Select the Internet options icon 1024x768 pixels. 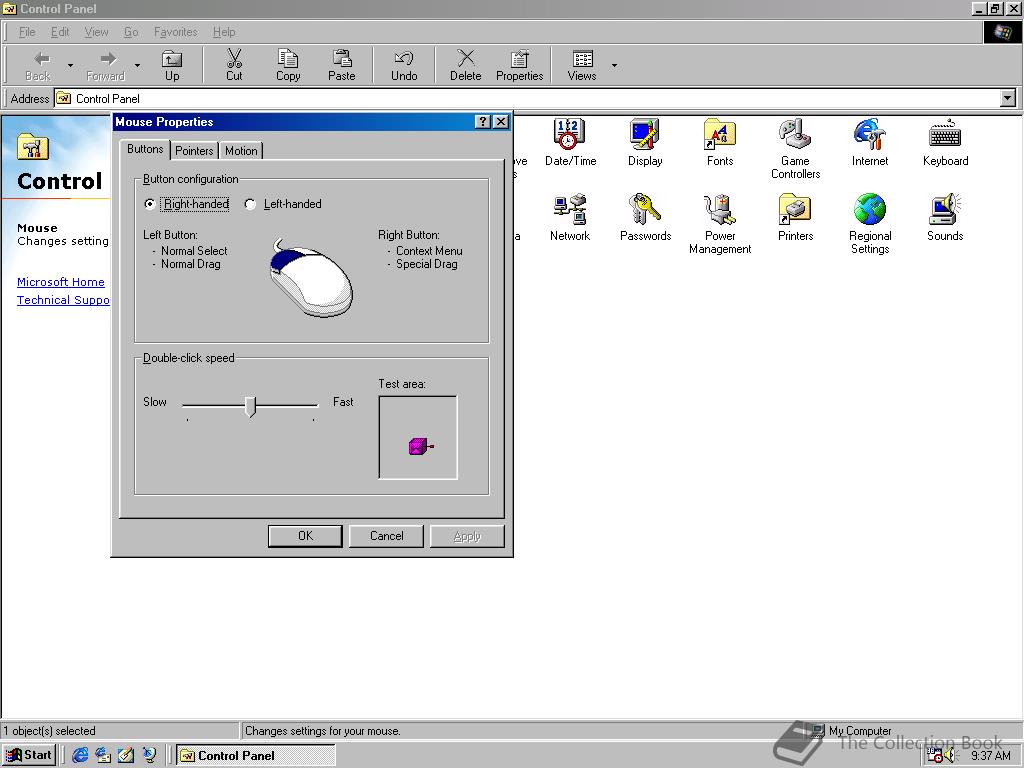point(870,142)
